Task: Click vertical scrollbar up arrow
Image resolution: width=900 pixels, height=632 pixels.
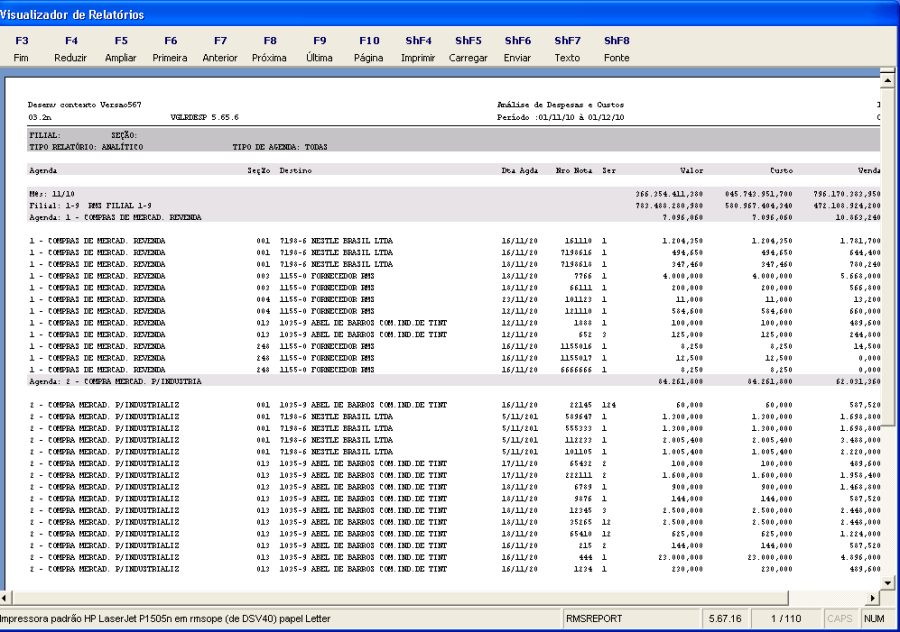Action: (887, 80)
